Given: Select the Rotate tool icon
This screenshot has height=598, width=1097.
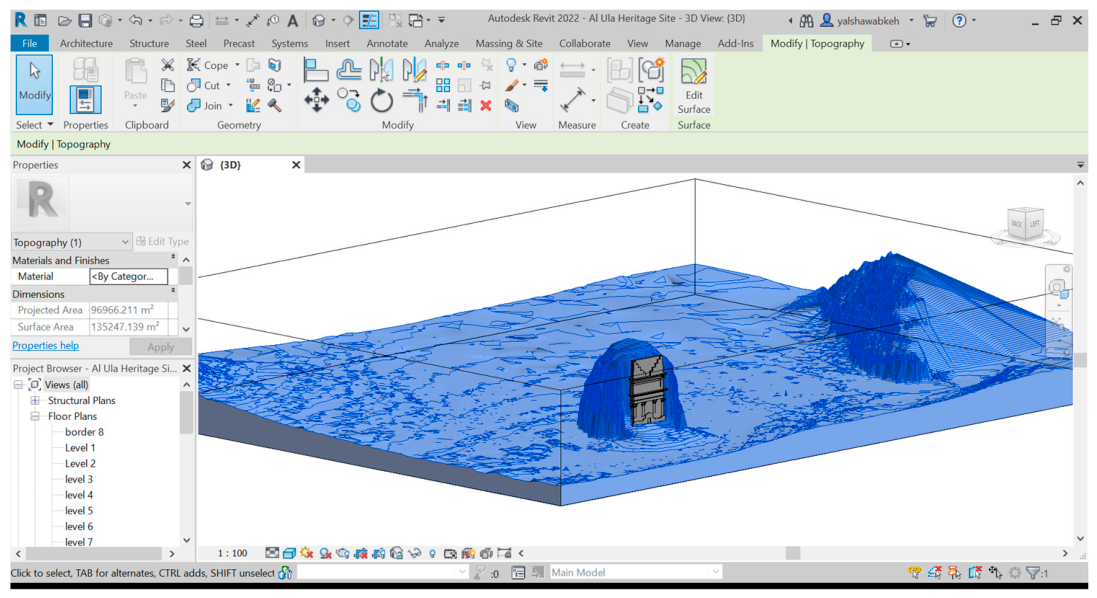Looking at the screenshot, I should [381, 101].
